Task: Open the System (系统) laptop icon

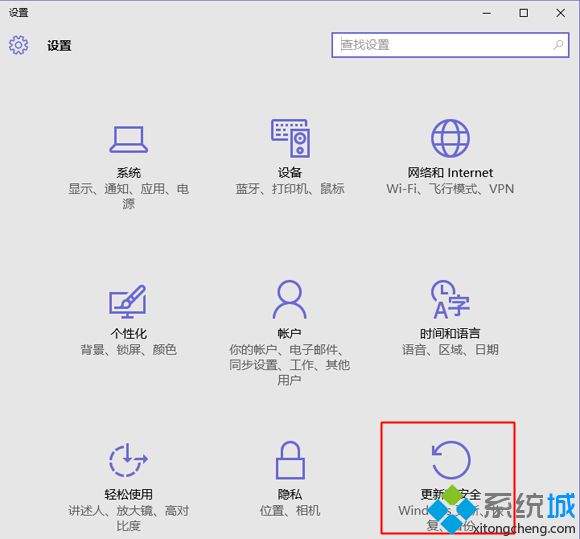Action: click(x=128, y=139)
